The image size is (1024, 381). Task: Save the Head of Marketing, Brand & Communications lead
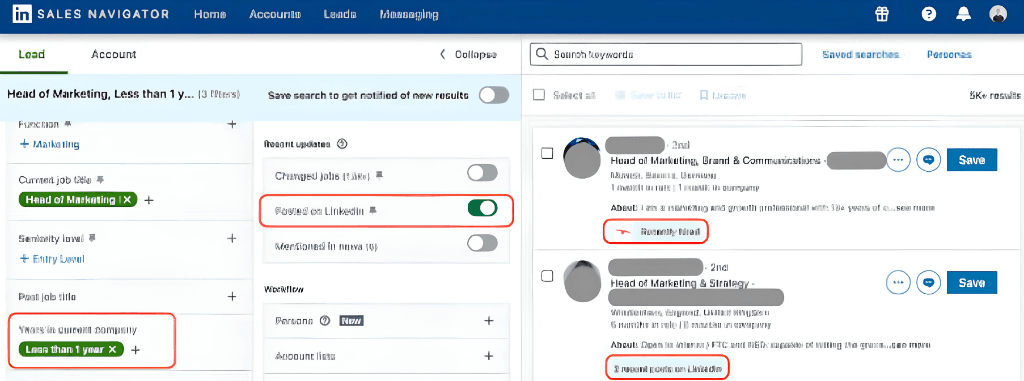pyautogui.click(x=971, y=159)
